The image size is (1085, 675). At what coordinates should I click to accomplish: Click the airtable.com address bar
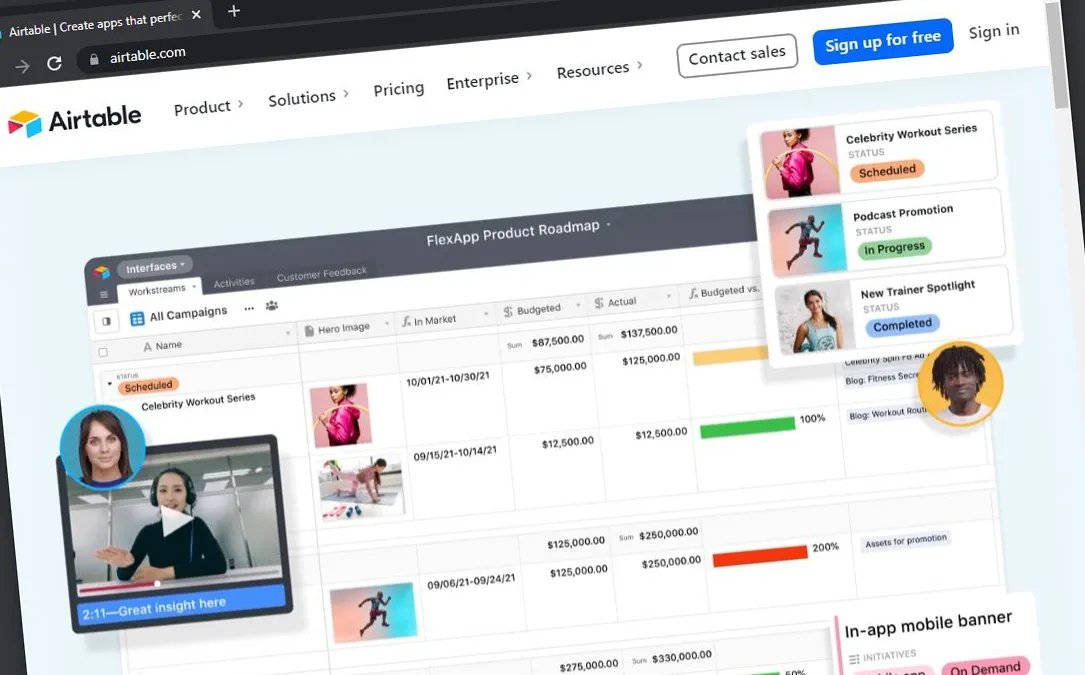coord(147,55)
